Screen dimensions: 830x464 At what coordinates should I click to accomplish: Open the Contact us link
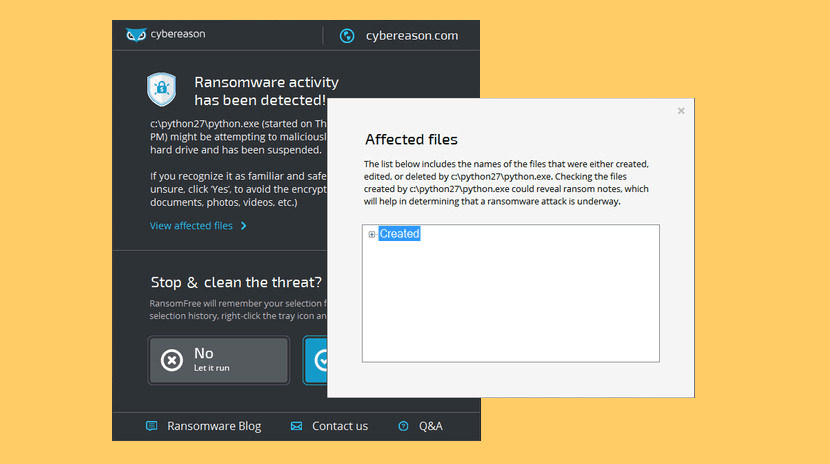(340, 426)
